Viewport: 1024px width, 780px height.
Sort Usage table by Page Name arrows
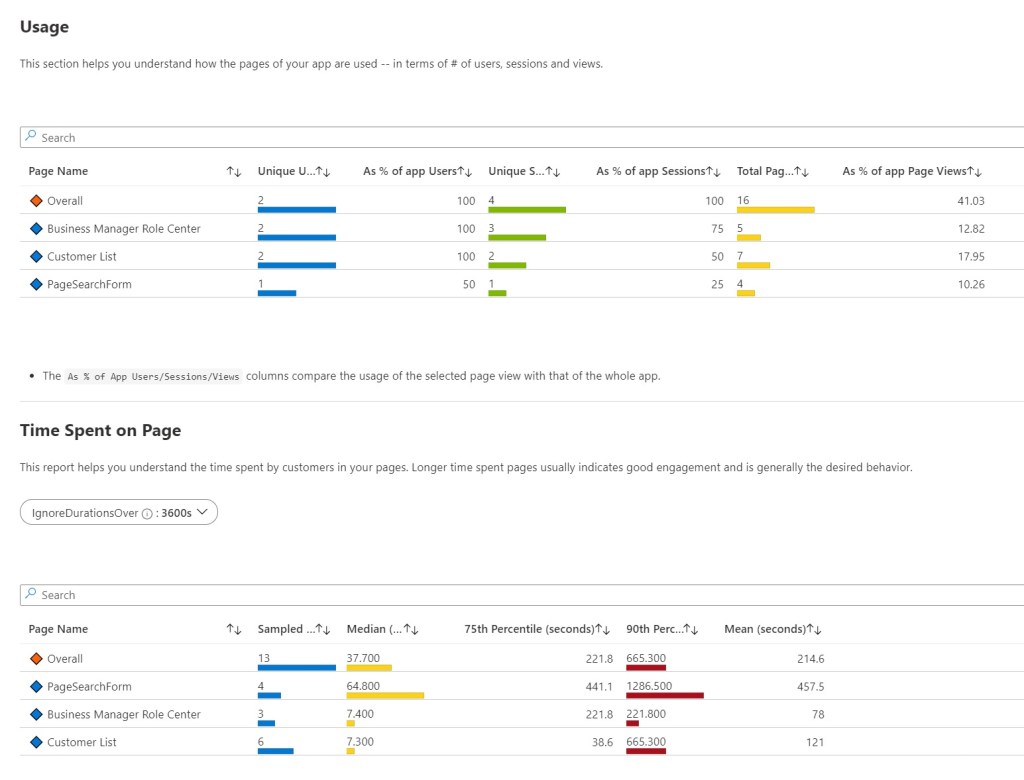tap(234, 172)
